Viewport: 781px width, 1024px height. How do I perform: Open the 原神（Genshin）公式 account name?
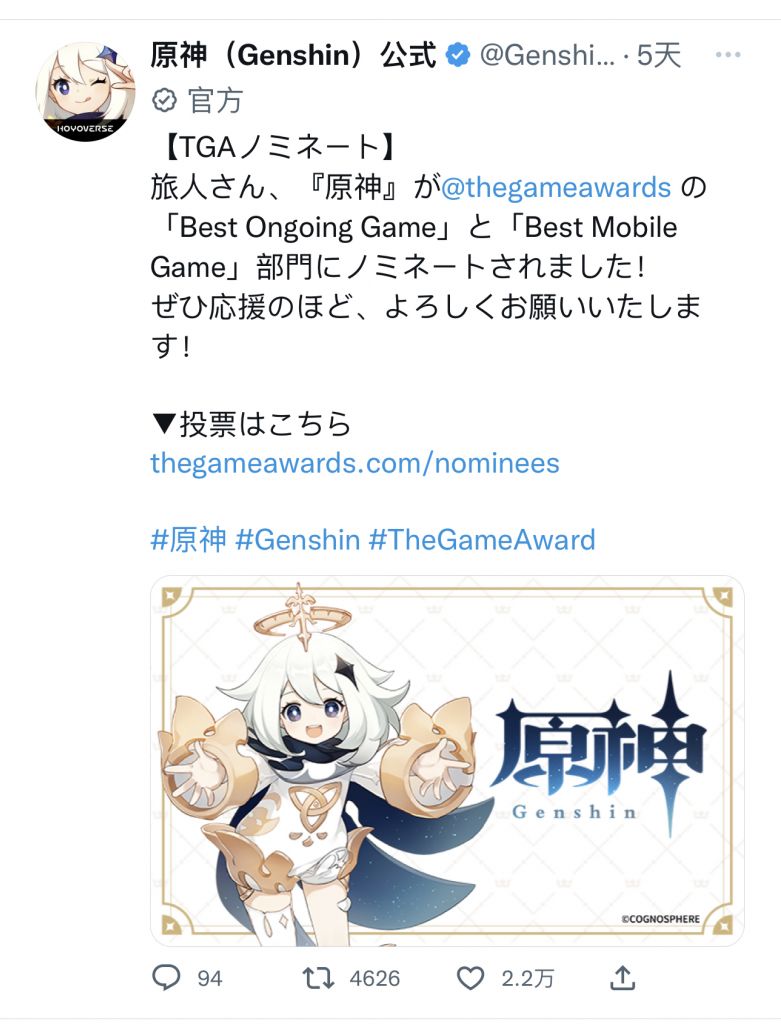(293, 55)
